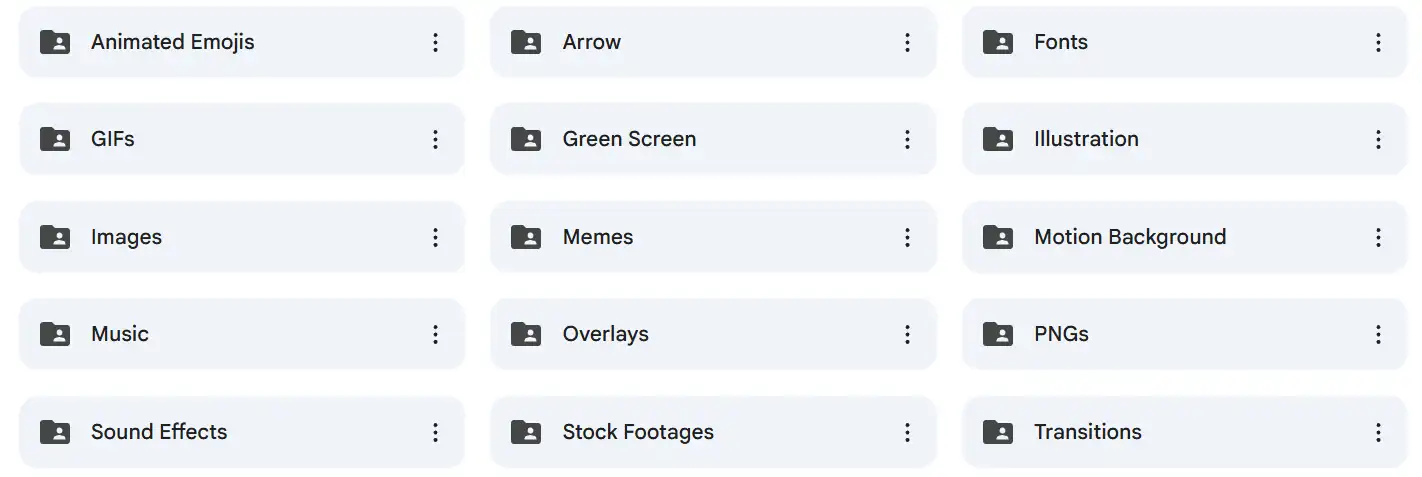
Task: Open more actions menu for Arrow folder
Action: point(907,42)
